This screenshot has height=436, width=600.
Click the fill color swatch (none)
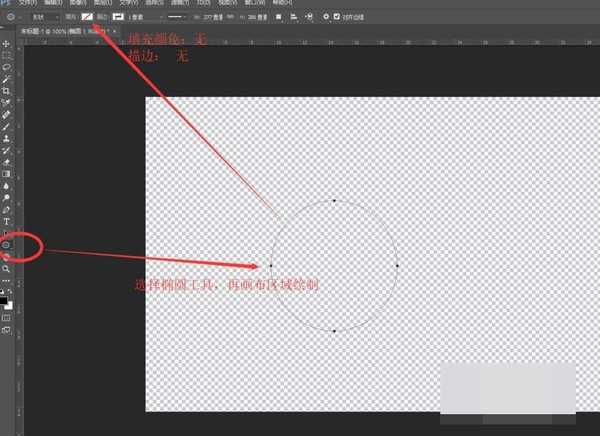88,17
